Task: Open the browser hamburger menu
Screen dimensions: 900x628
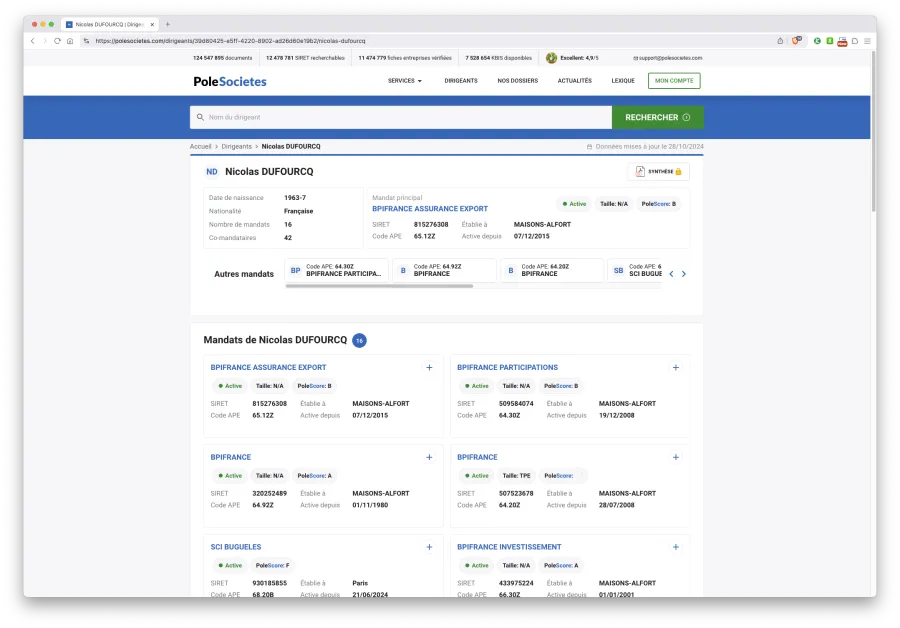Action: pos(867,41)
